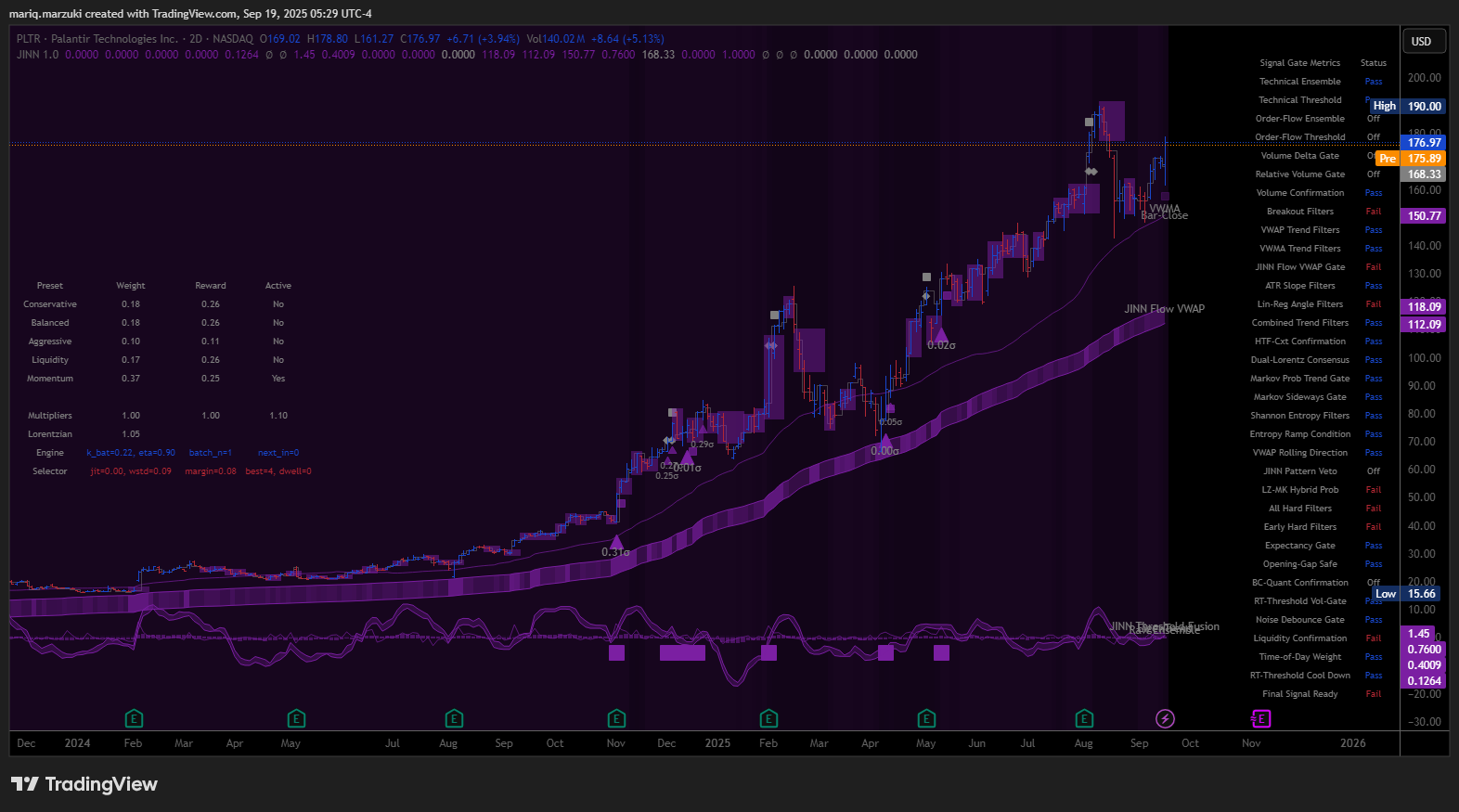The height and width of the screenshot is (812, 1459).
Task: Click the 0.1264 indicator value label
Action: coord(1424,681)
